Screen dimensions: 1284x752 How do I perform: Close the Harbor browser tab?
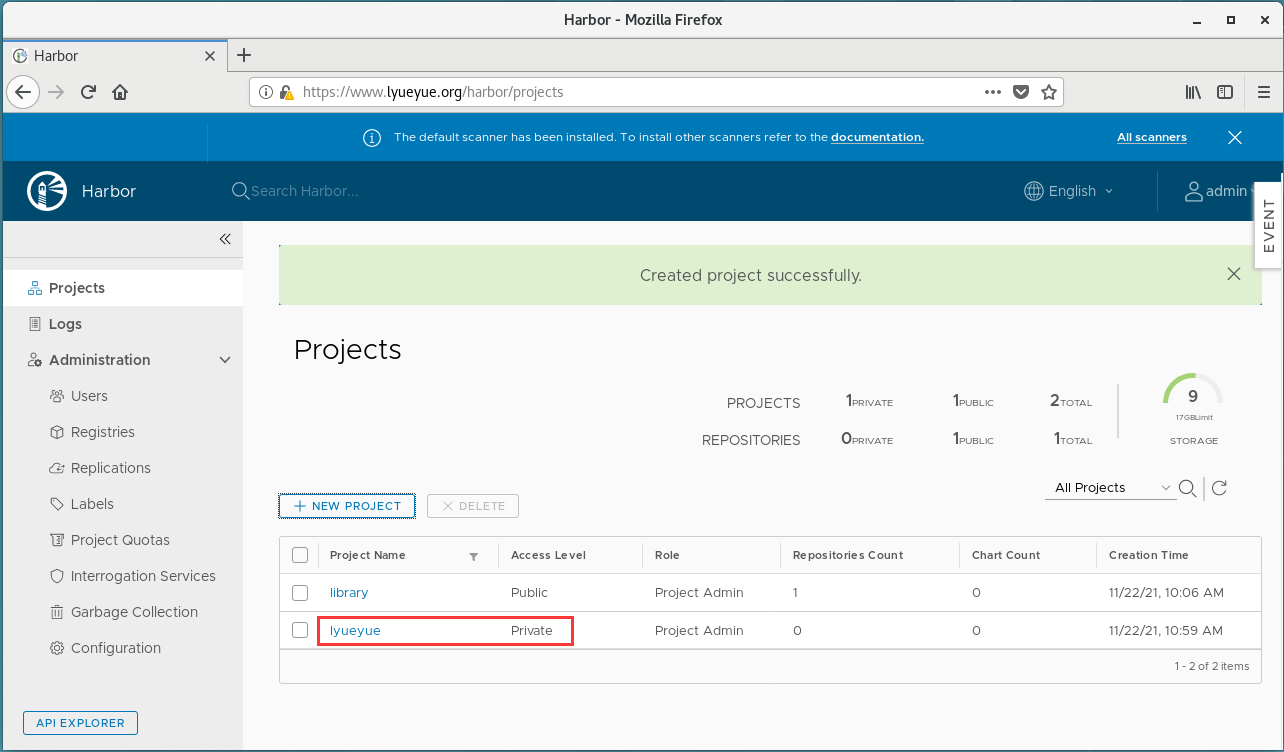[210, 56]
